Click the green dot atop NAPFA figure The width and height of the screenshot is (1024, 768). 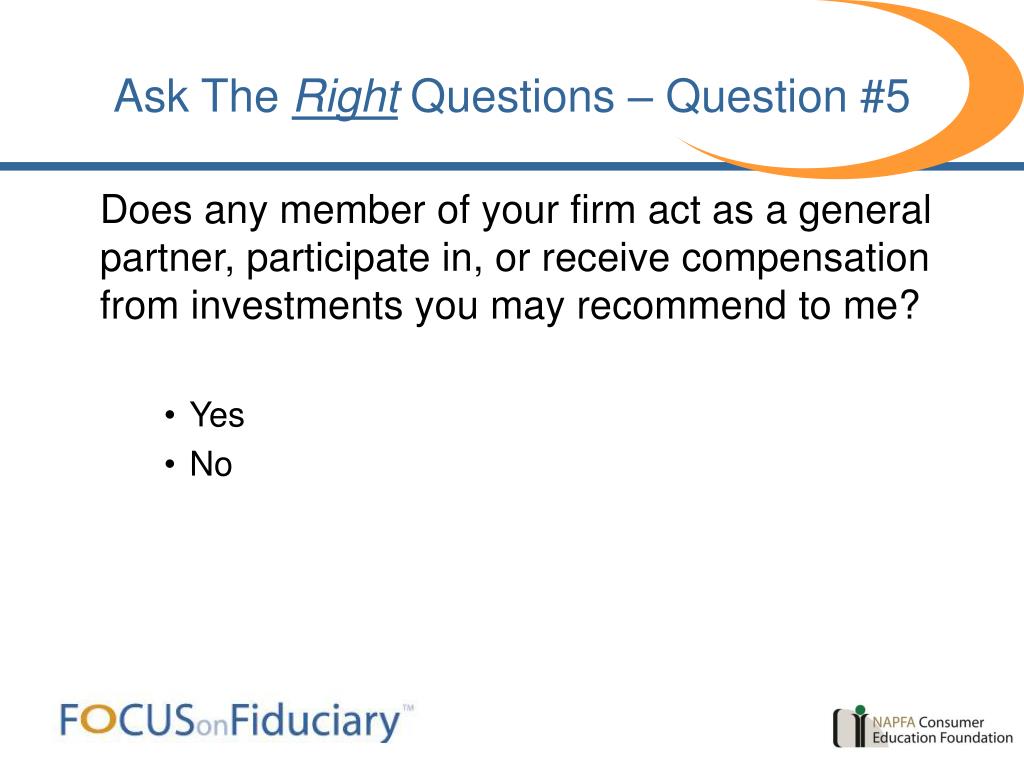860,710
